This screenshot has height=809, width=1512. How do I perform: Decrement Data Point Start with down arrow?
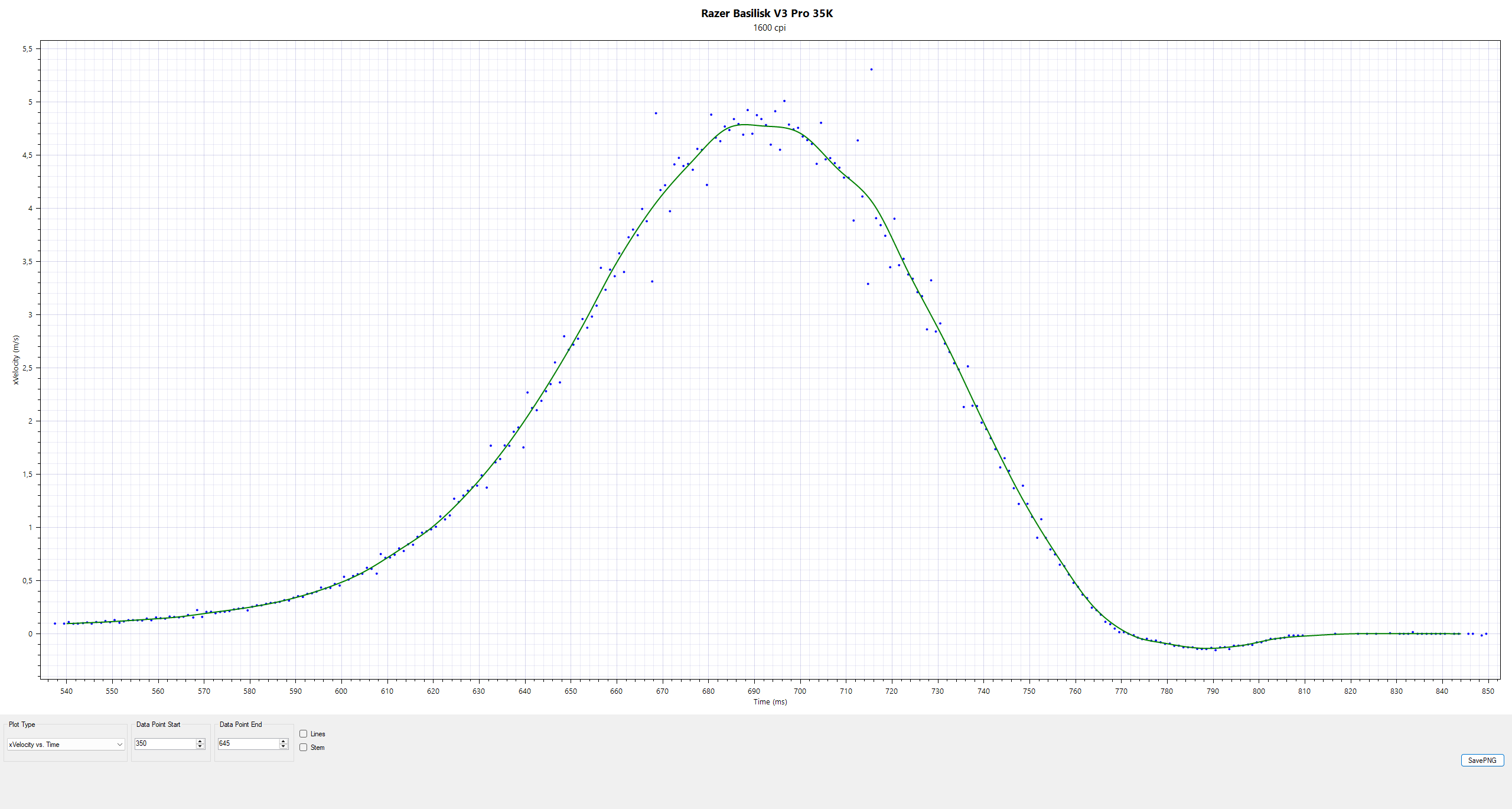(x=200, y=746)
